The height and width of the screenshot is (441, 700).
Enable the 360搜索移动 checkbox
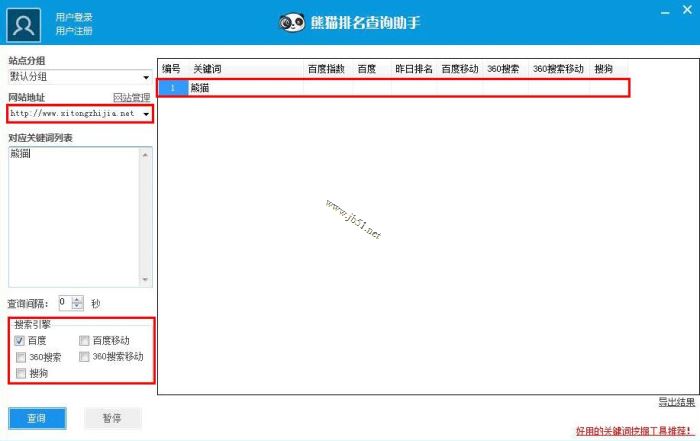coord(84,357)
